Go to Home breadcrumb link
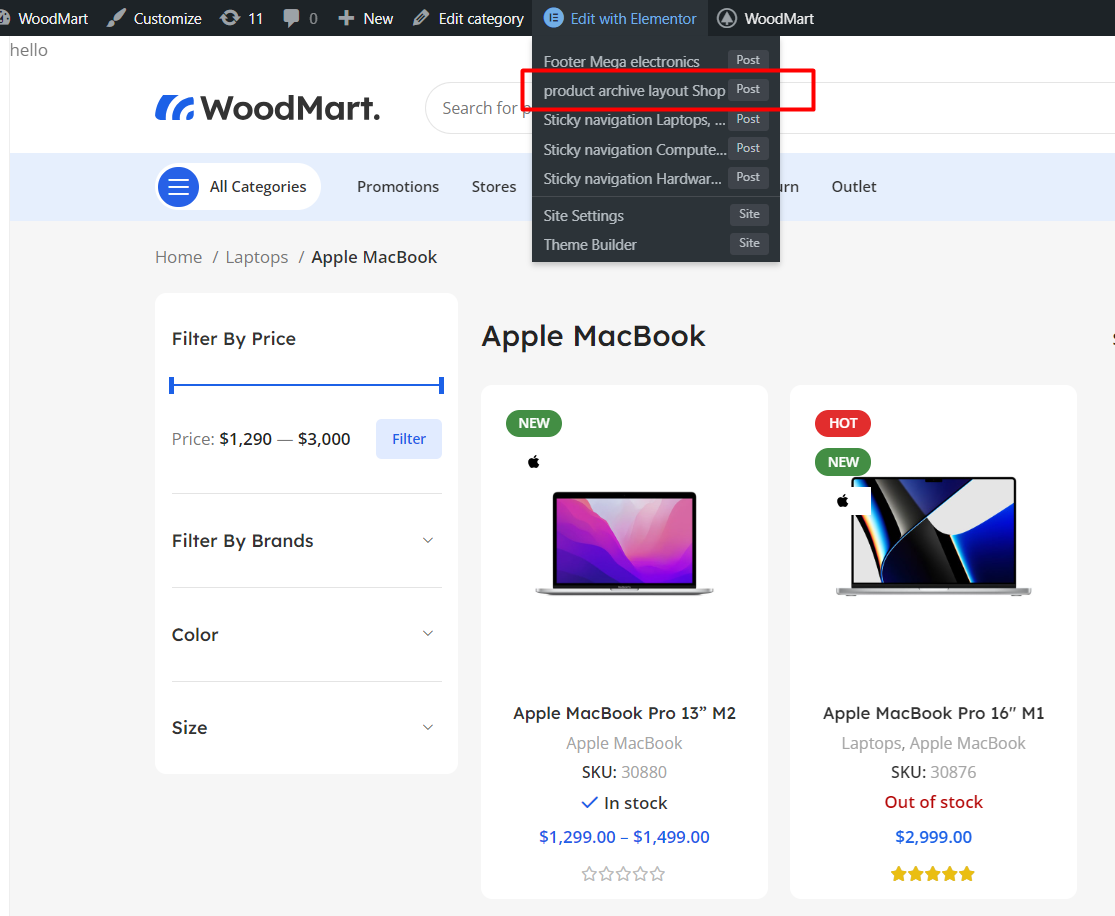This screenshot has height=916, width=1115. [x=178, y=257]
